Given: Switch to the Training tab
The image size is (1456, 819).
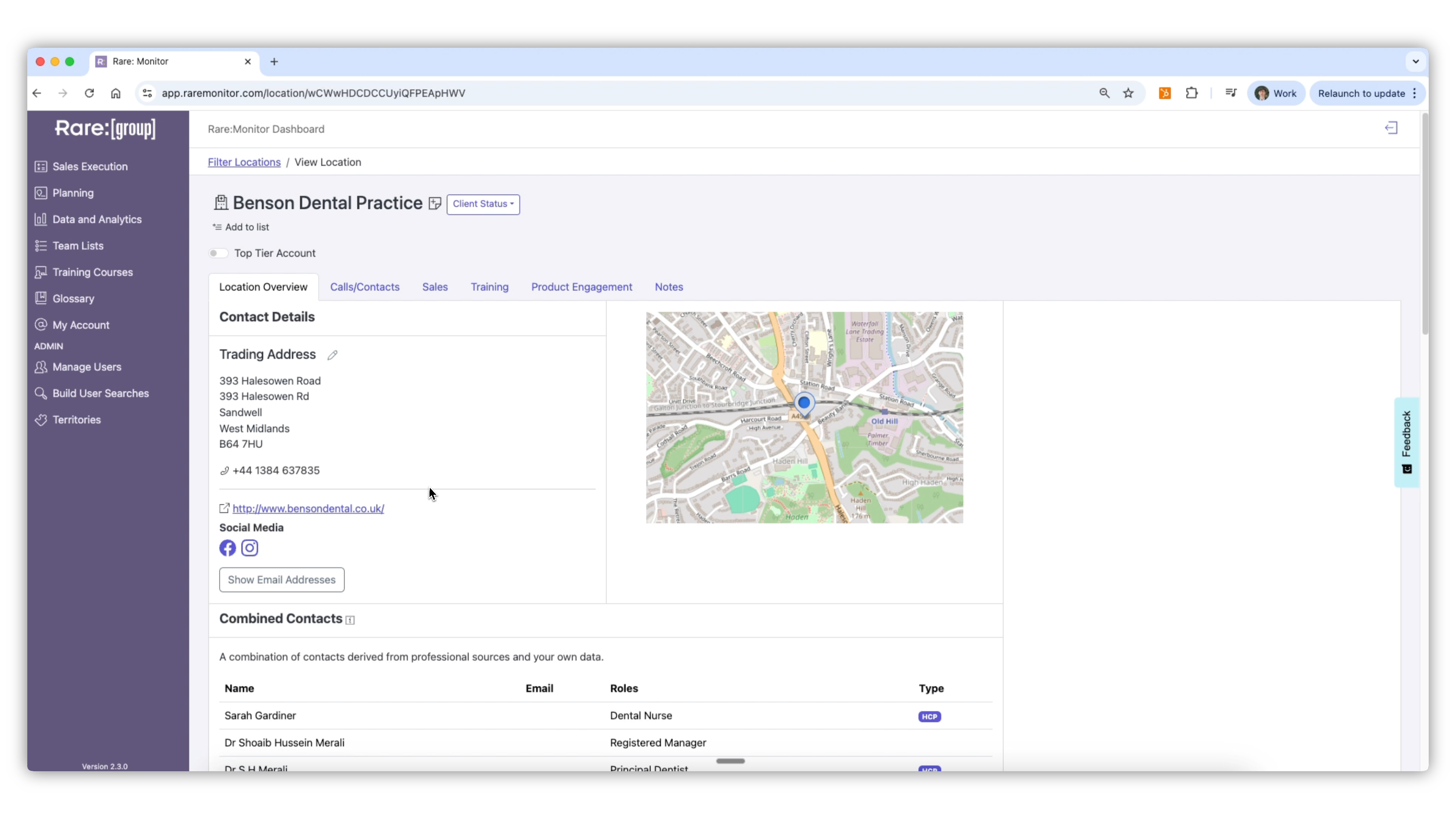Looking at the screenshot, I should click(489, 287).
